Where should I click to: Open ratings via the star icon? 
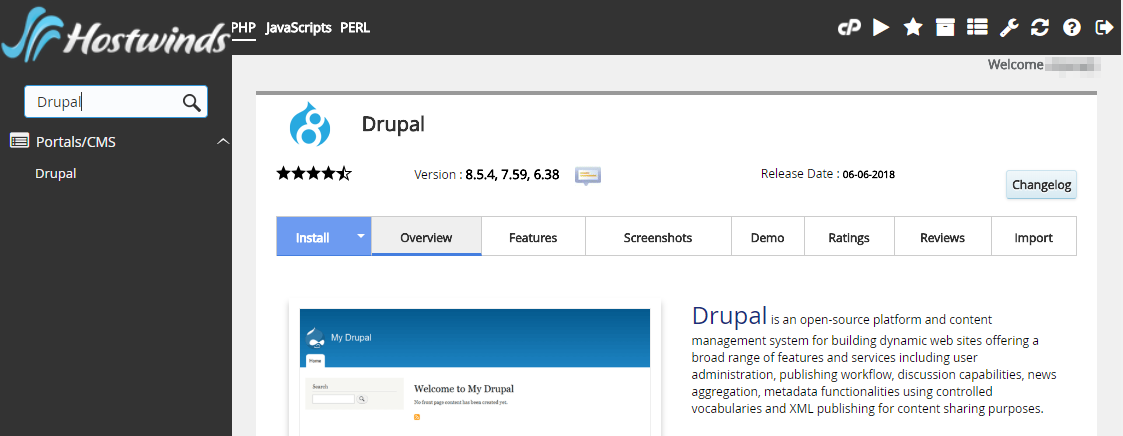912,28
